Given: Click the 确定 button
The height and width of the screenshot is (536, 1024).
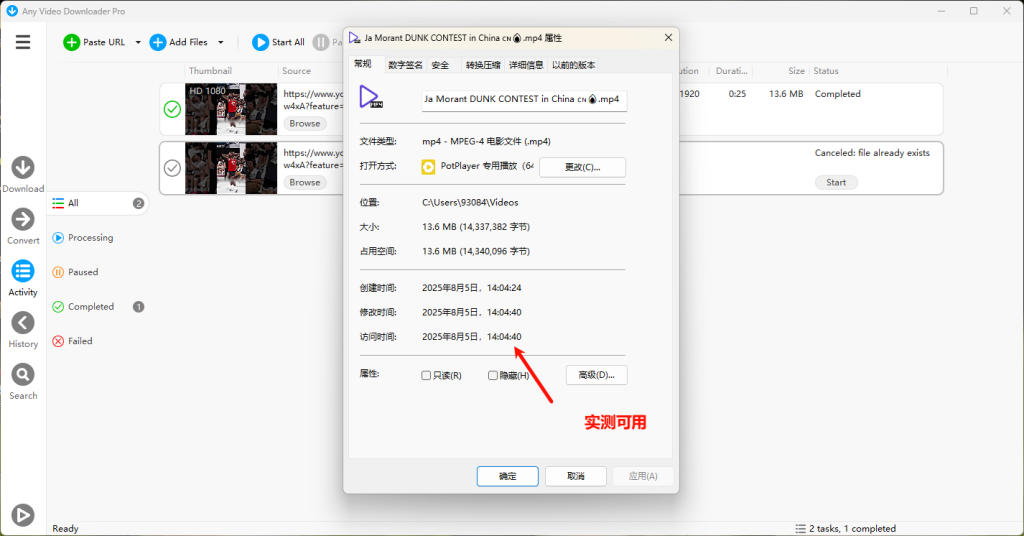Looking at the screenshot, I should coord(507,476).
